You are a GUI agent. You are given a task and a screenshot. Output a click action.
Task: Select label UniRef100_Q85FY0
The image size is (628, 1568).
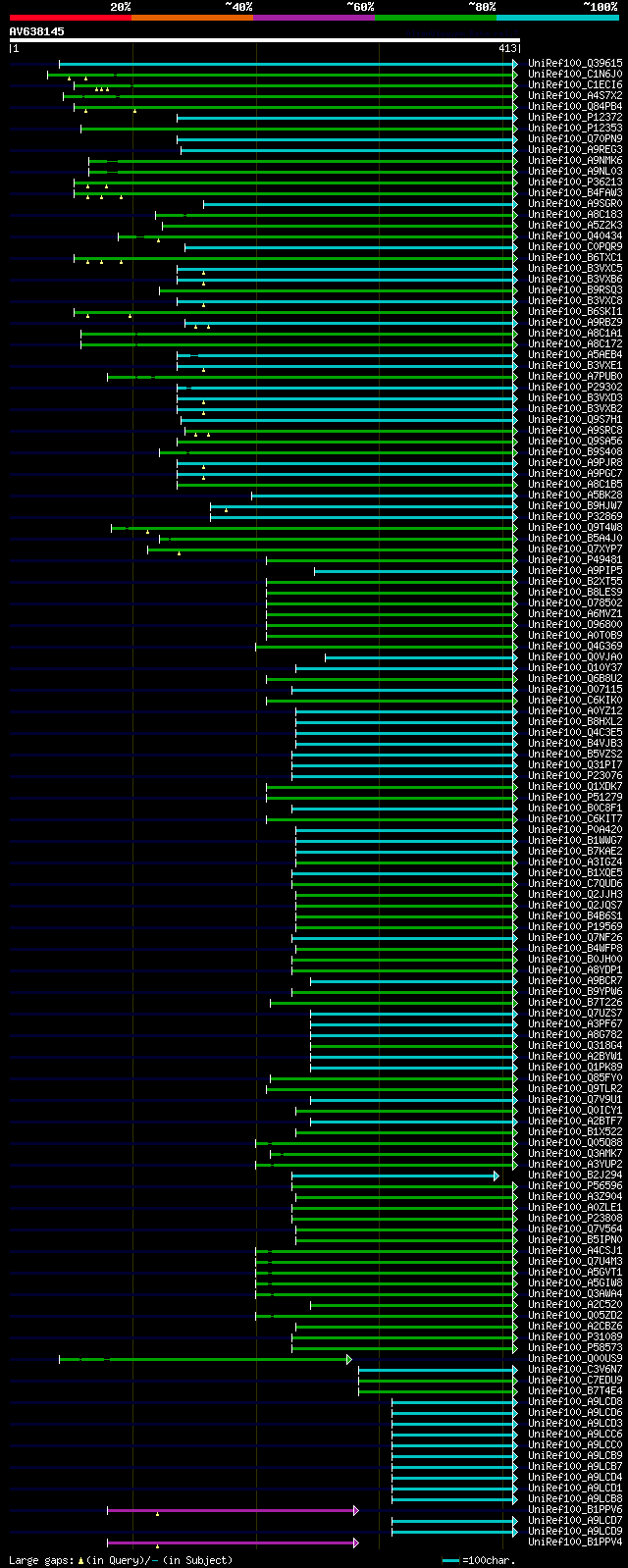(575, 1077)
